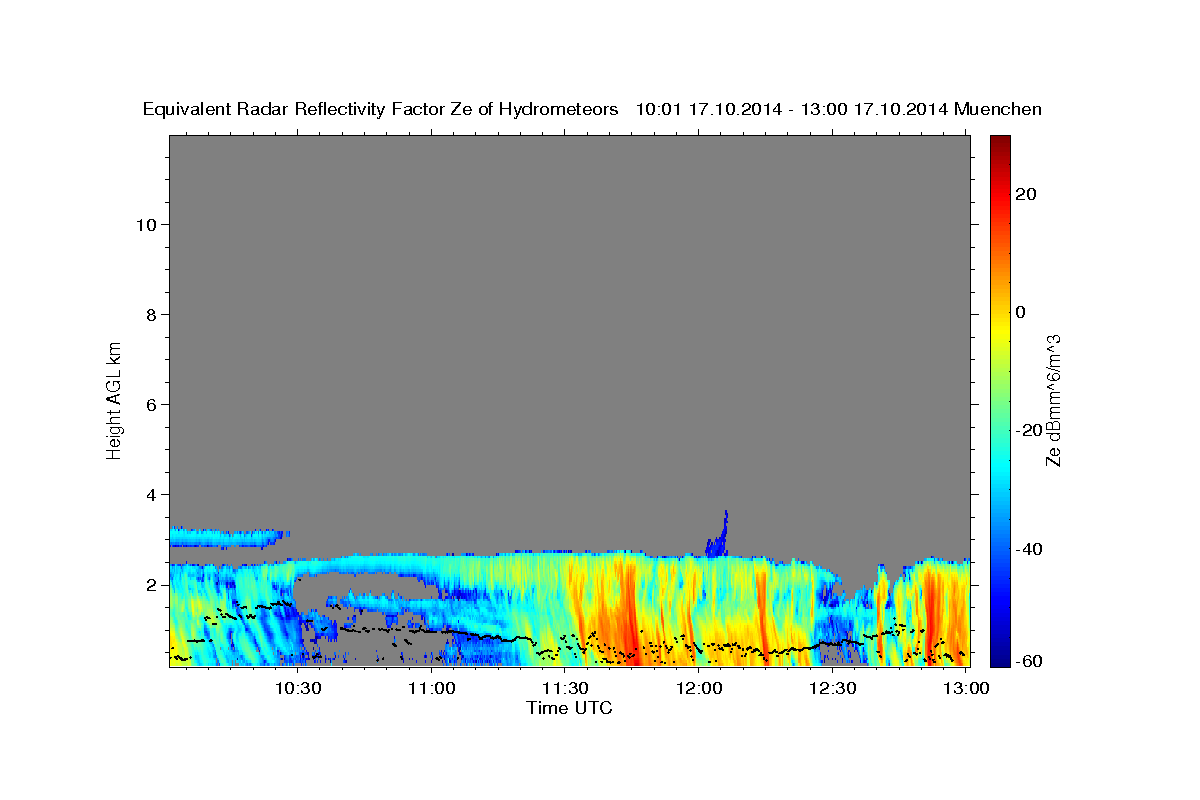1200x800 pixels.
Task: Click the height tick label 4
Action: 151,494
